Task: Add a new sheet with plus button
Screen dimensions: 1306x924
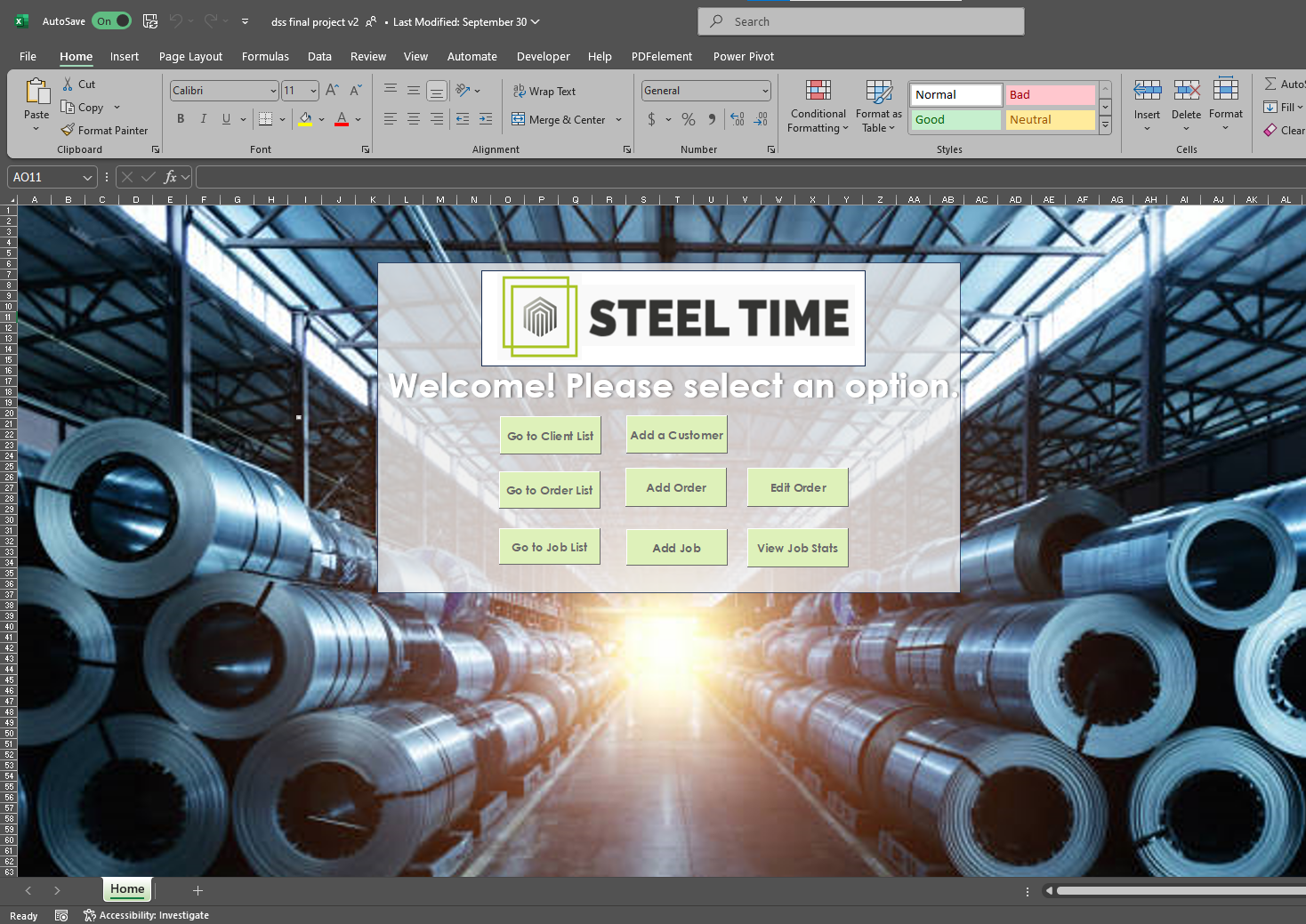Action: pos(198,890)
